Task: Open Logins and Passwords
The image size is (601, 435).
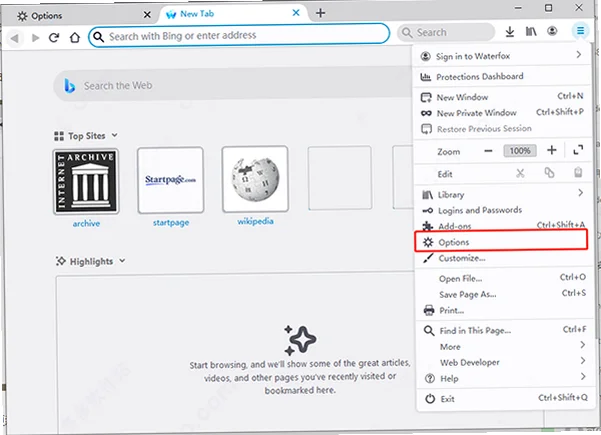Action: (x=502, y=210)
